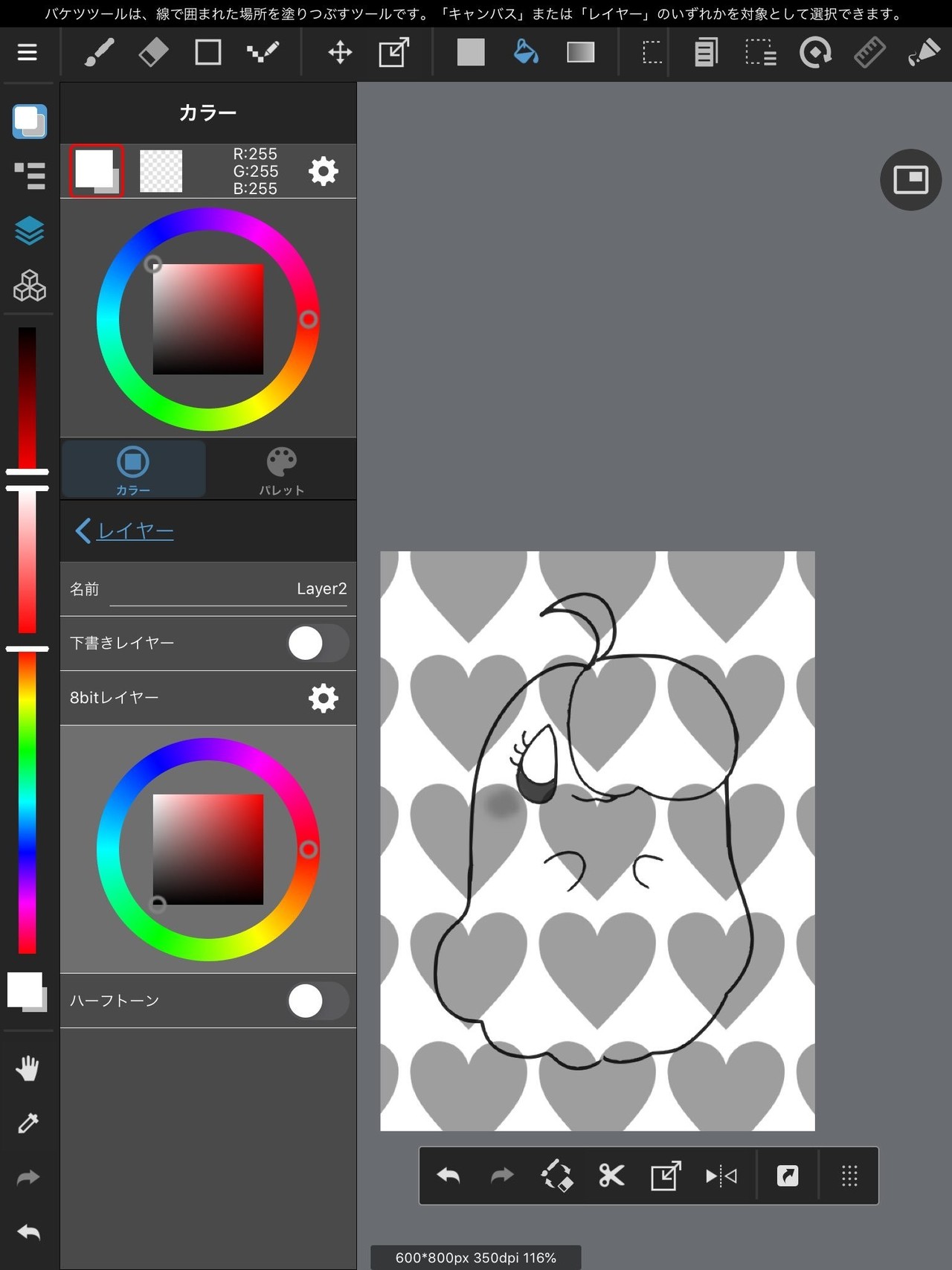
Task: Click the rotate canvas icon in bottom toolbar
Action: 556,1176
